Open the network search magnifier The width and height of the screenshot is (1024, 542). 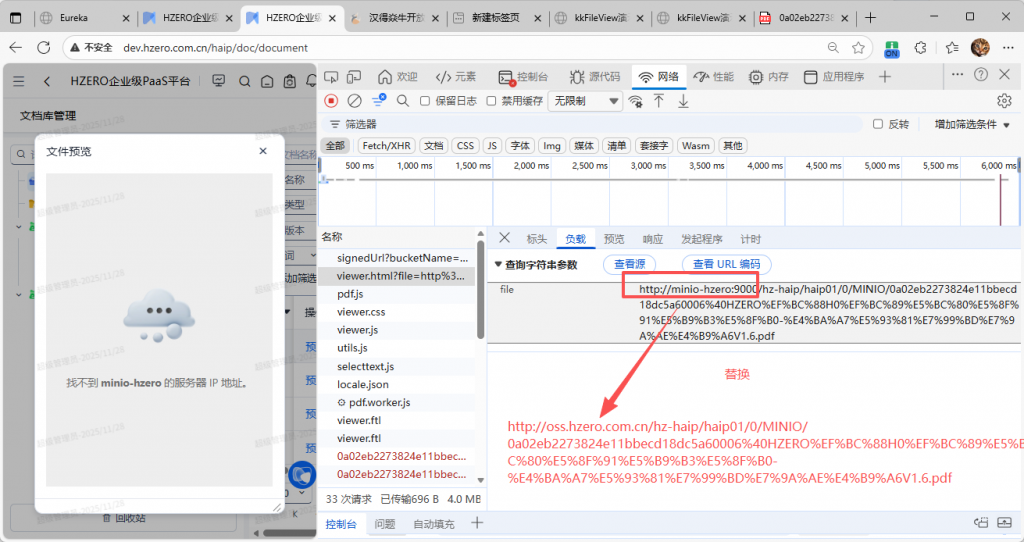[402, 101]
